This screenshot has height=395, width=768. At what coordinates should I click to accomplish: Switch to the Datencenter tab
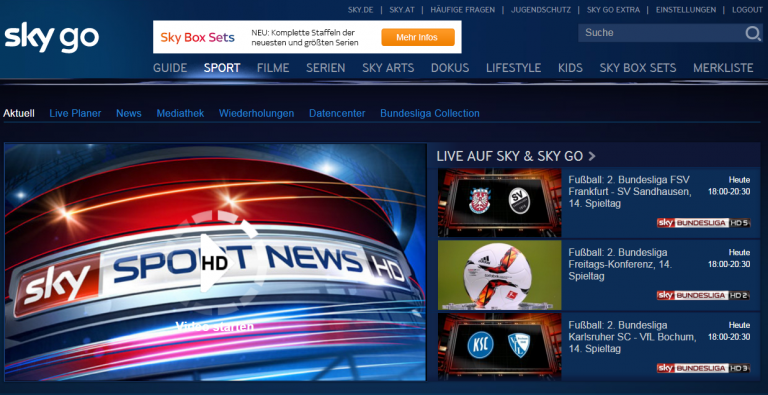(337, 114)
